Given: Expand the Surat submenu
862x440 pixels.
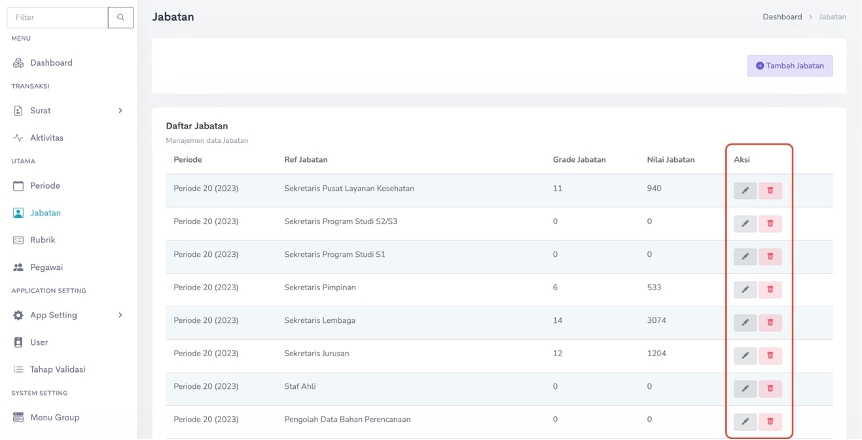Looking at the screenshot, I should (x=120, y=110).
